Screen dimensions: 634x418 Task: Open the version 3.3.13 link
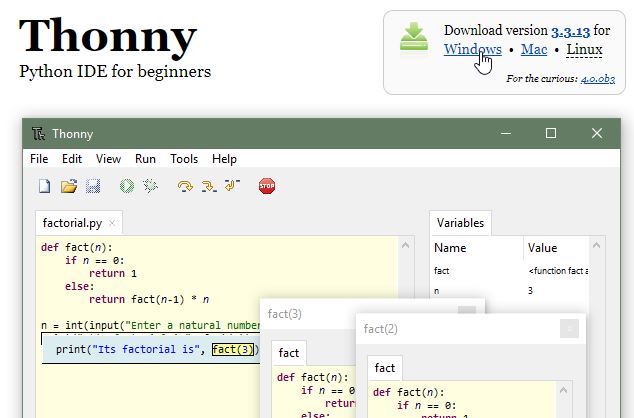click(570, 31)
